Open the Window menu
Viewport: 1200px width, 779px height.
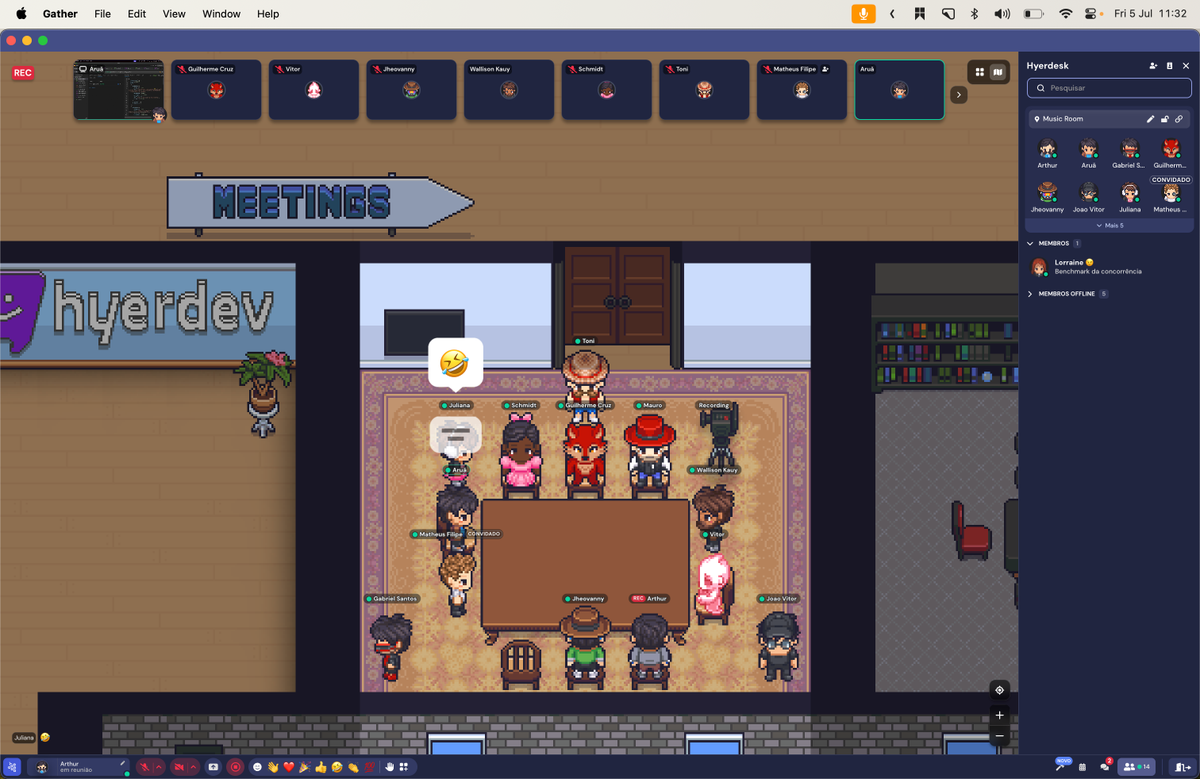221,14
